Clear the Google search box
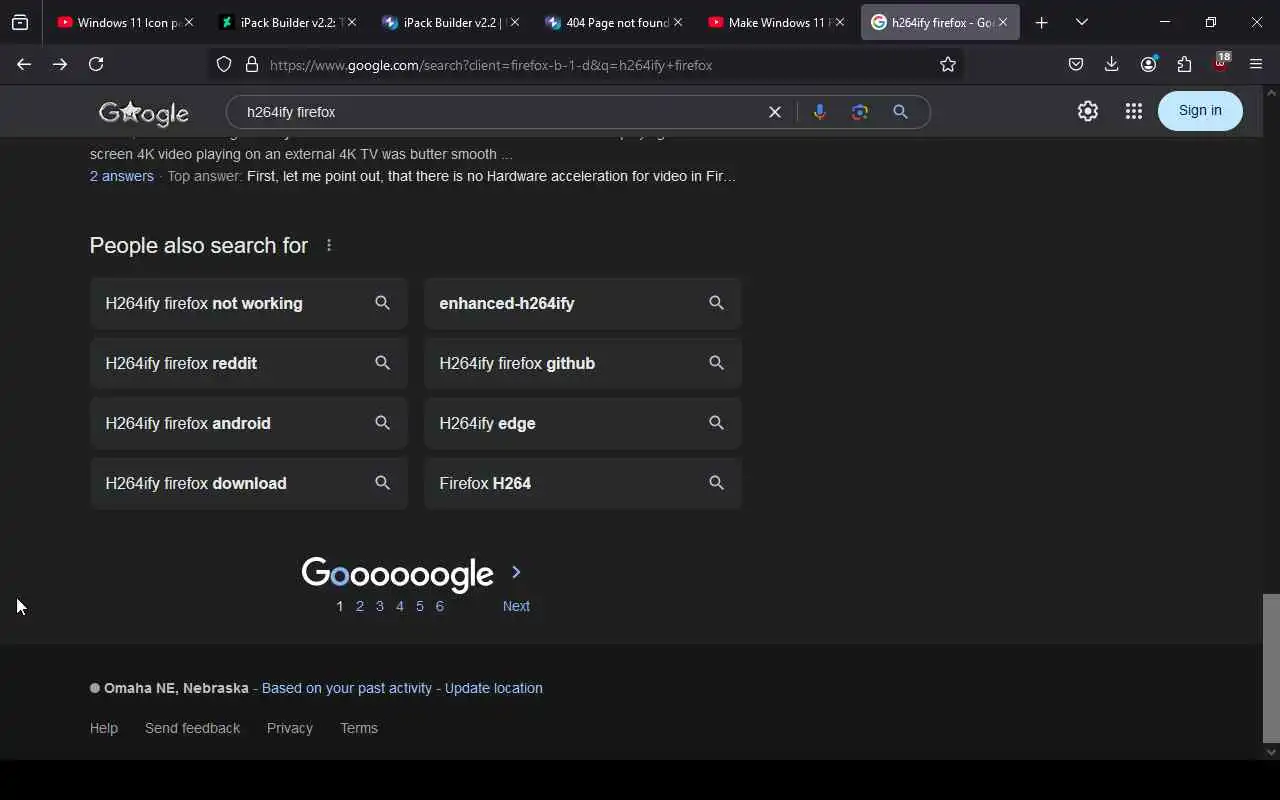 point(774,112)
